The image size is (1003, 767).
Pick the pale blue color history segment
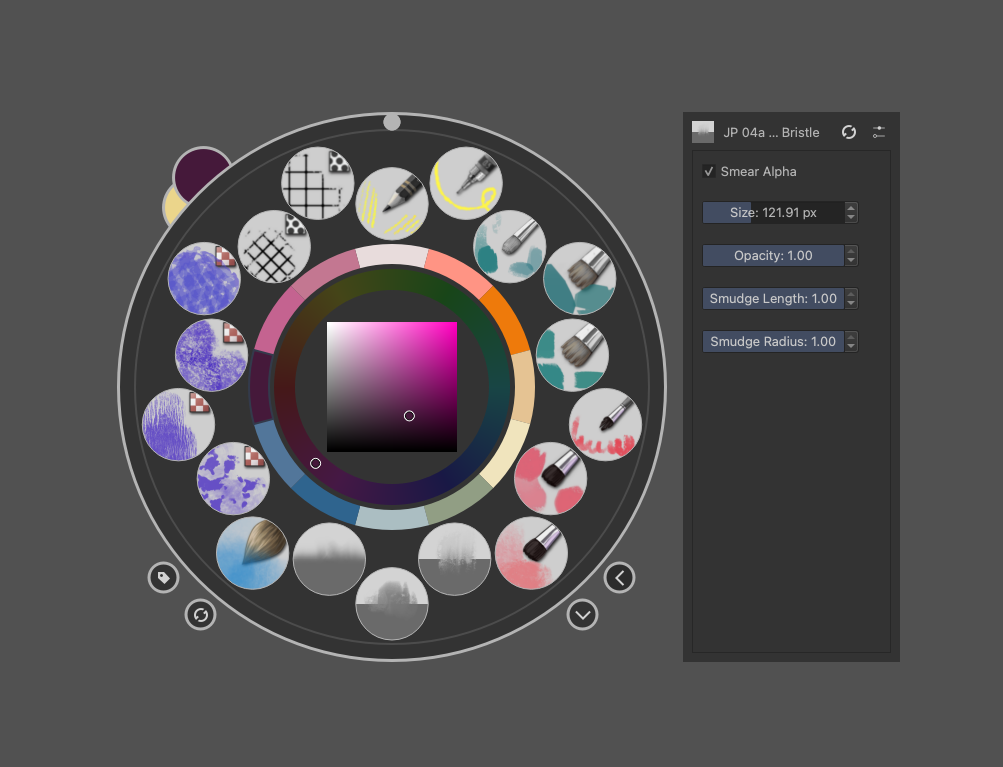coord(391,518)
